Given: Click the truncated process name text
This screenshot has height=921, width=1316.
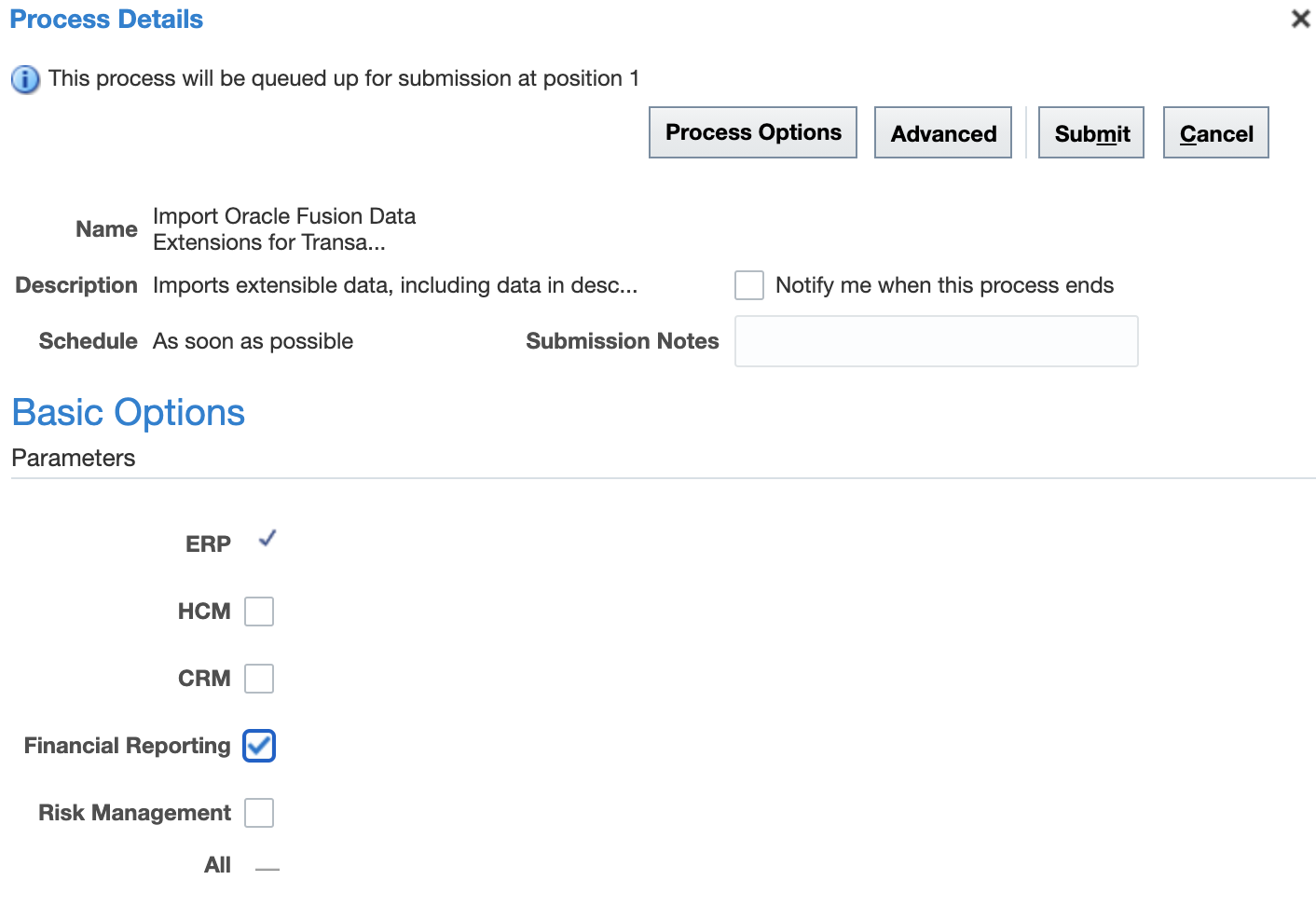Looking at the screenshot, I should pos(284,229).
